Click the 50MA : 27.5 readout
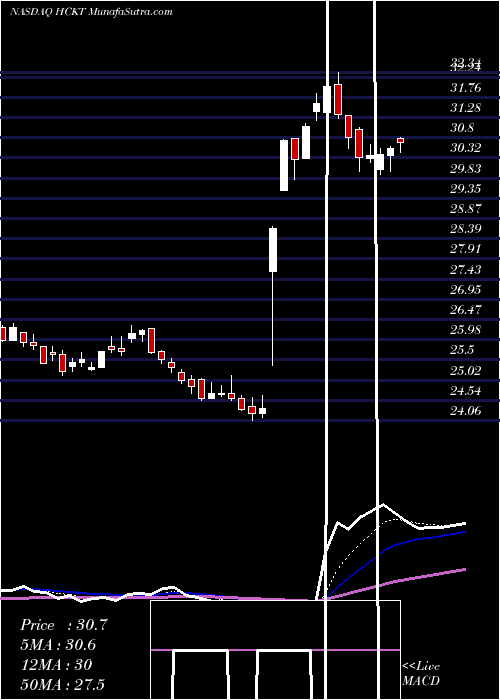Image resolution: width=500 pixels, height=700 pixels. click(62, 684)
